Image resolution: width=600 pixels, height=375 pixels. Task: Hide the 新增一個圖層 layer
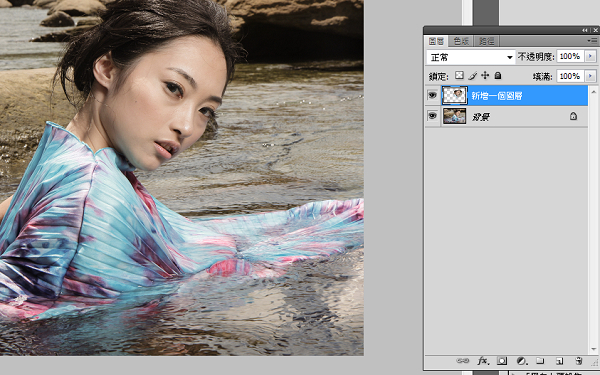[432, 95]
